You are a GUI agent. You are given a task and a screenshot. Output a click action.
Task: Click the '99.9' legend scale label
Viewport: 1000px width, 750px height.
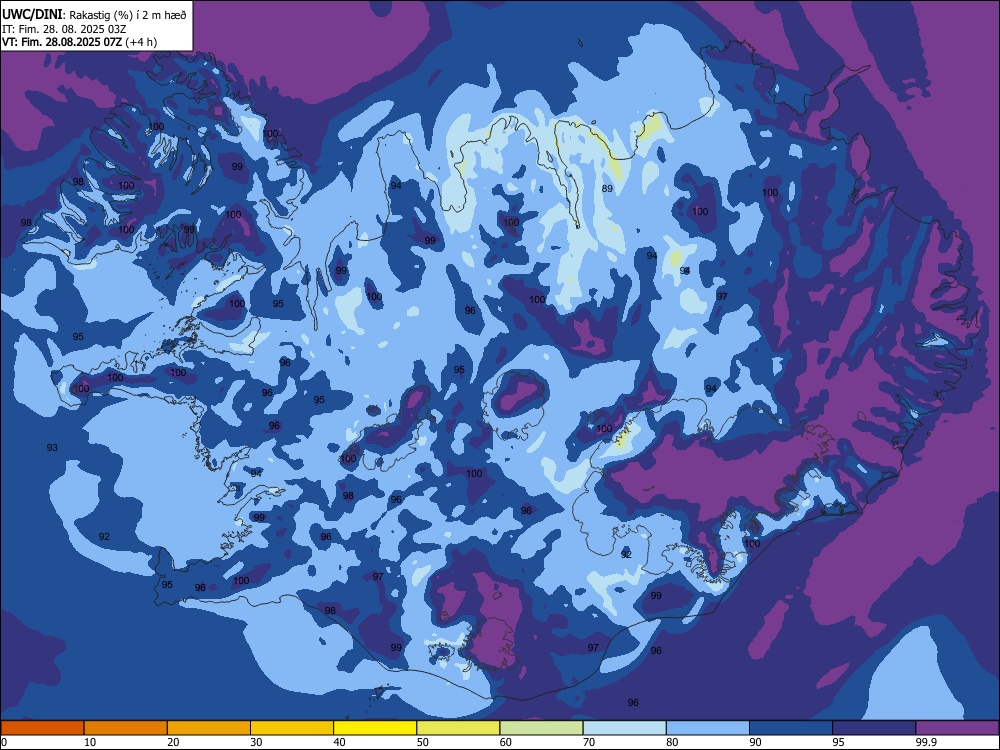(925, 742)
